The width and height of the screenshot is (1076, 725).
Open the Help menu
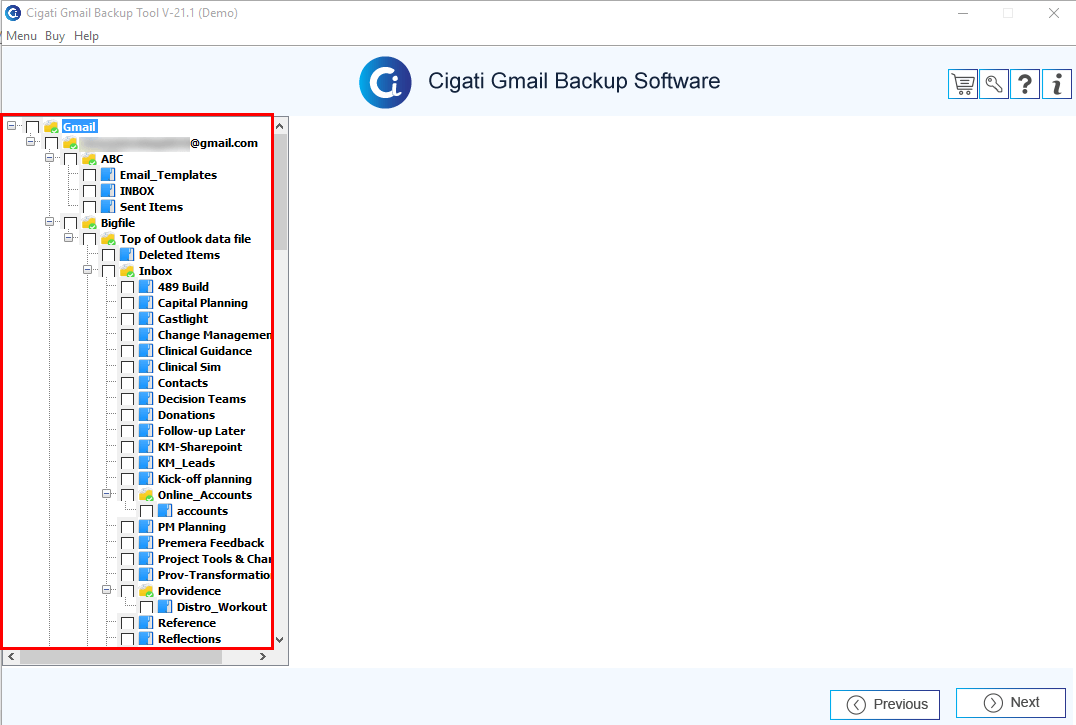click(x=86, y=36)
